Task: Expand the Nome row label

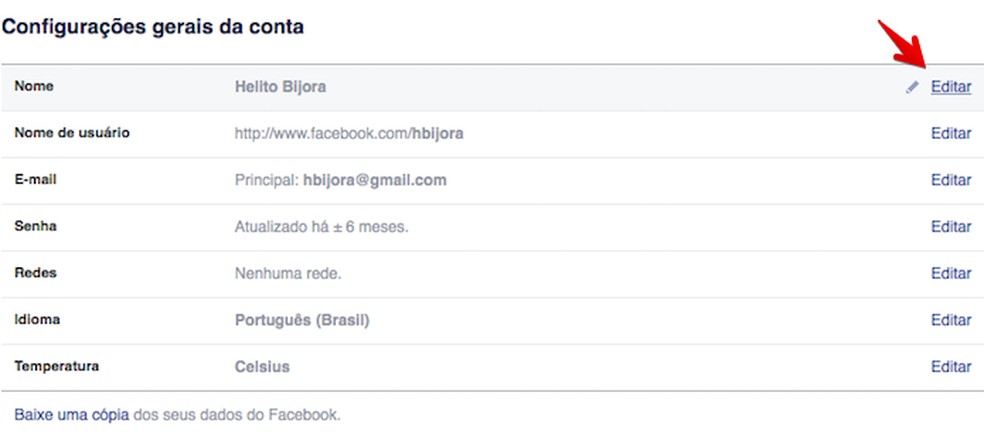Action: 34,86
